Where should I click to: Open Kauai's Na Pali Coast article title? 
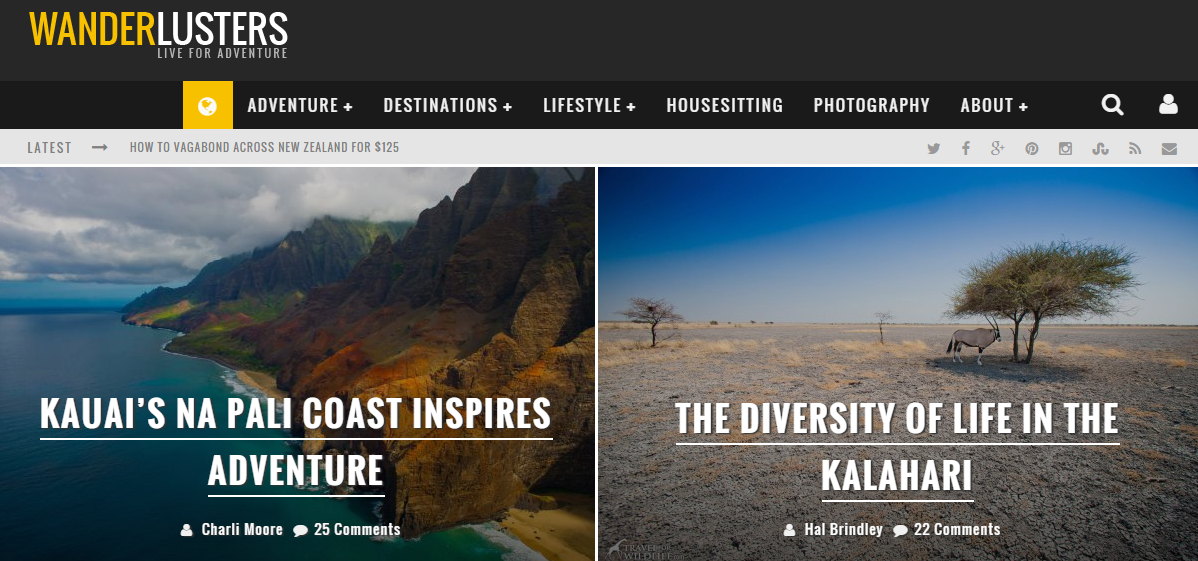click(296, 443)
